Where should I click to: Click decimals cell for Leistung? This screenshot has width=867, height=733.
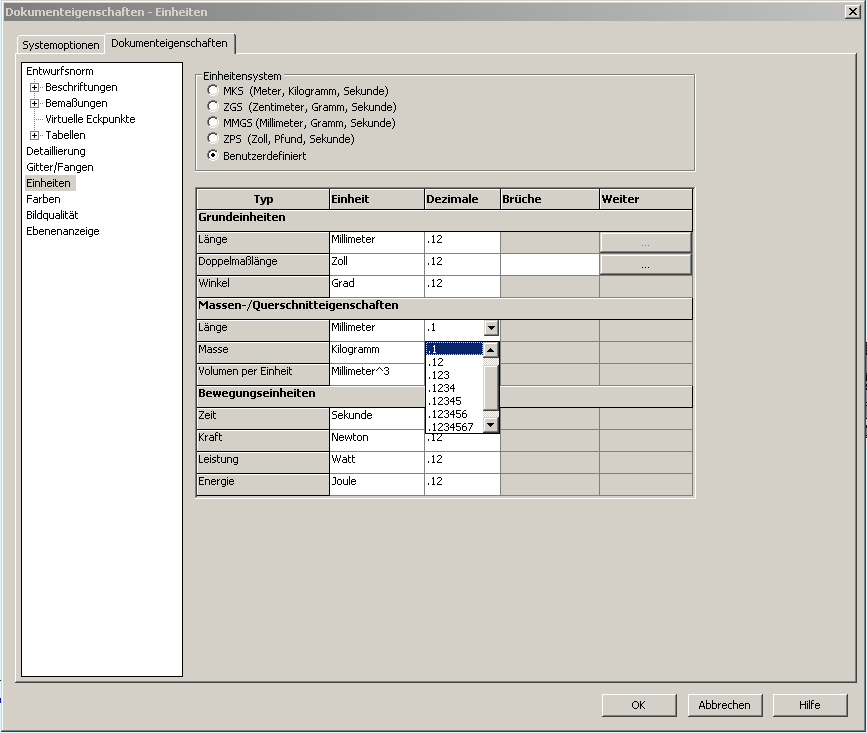click(x=462, y=463)
